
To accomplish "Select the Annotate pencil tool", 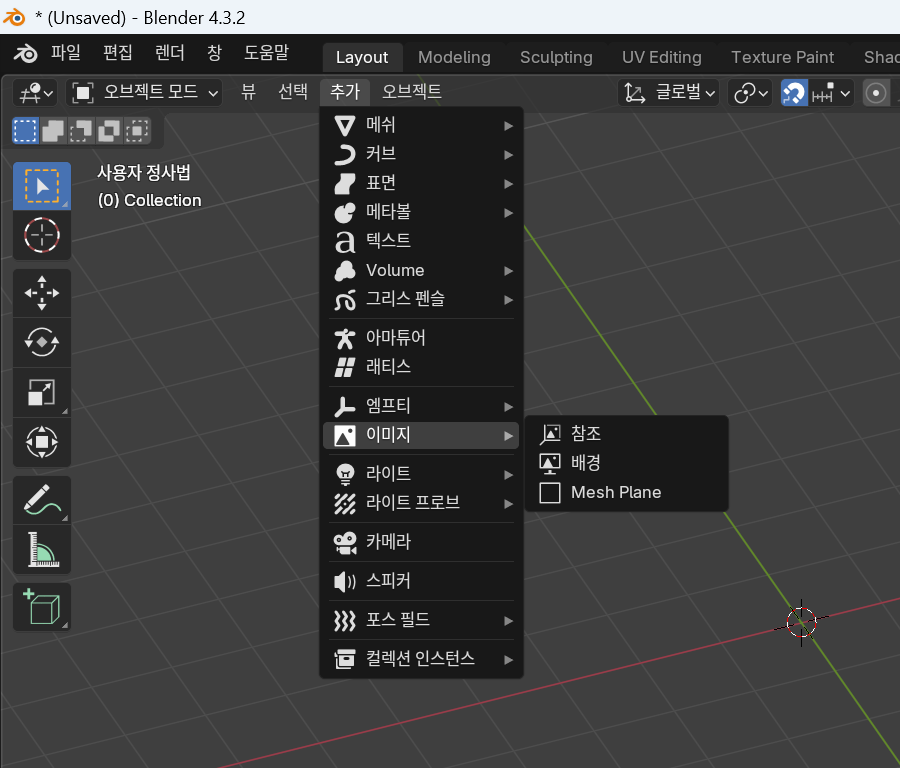I will point(42,500).
